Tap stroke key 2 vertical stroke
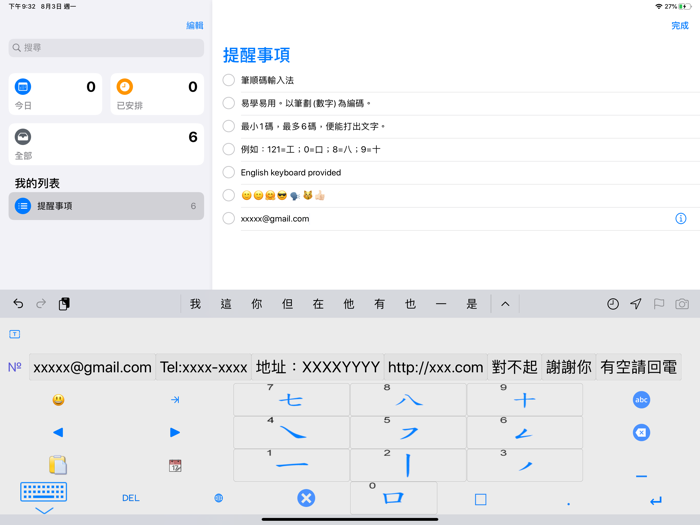Screen dimensions: 700x525 (x=408, y=465)
